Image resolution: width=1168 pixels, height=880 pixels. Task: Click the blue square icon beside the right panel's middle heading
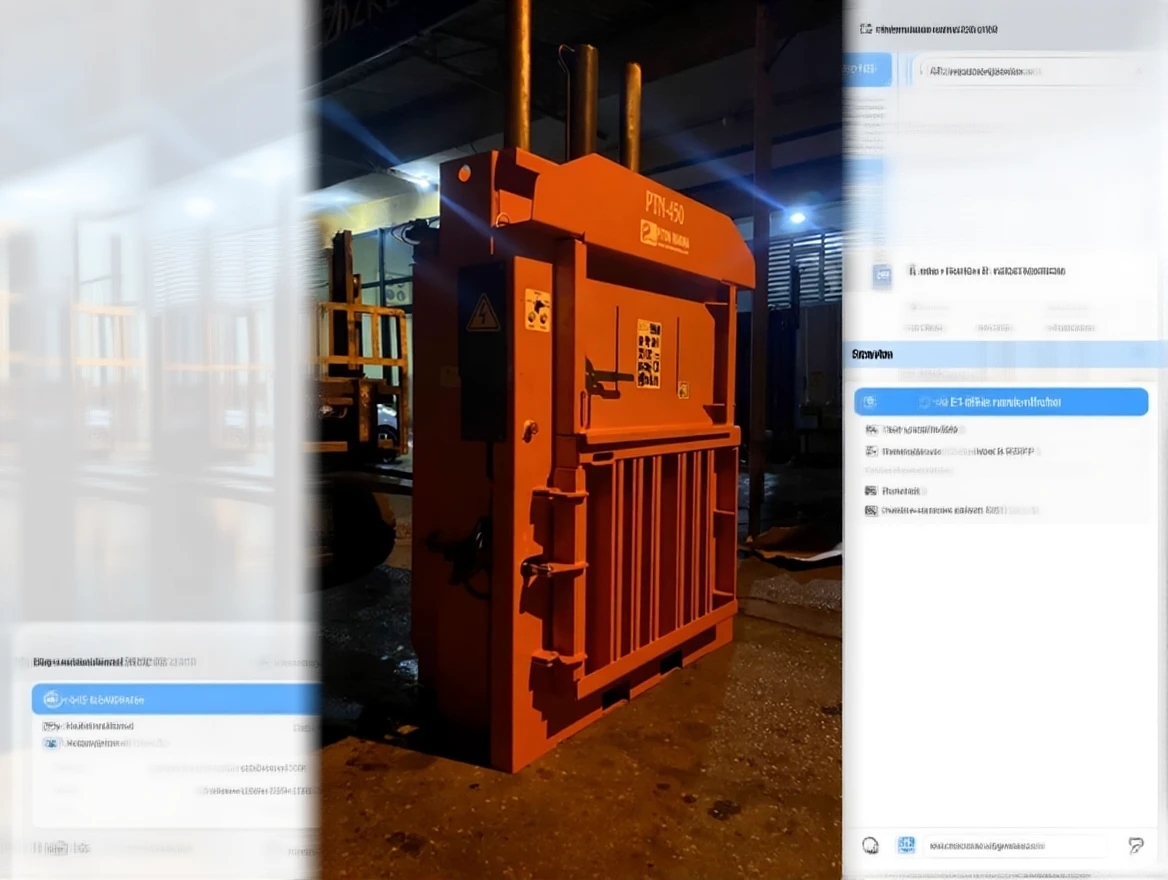point(882,276)
